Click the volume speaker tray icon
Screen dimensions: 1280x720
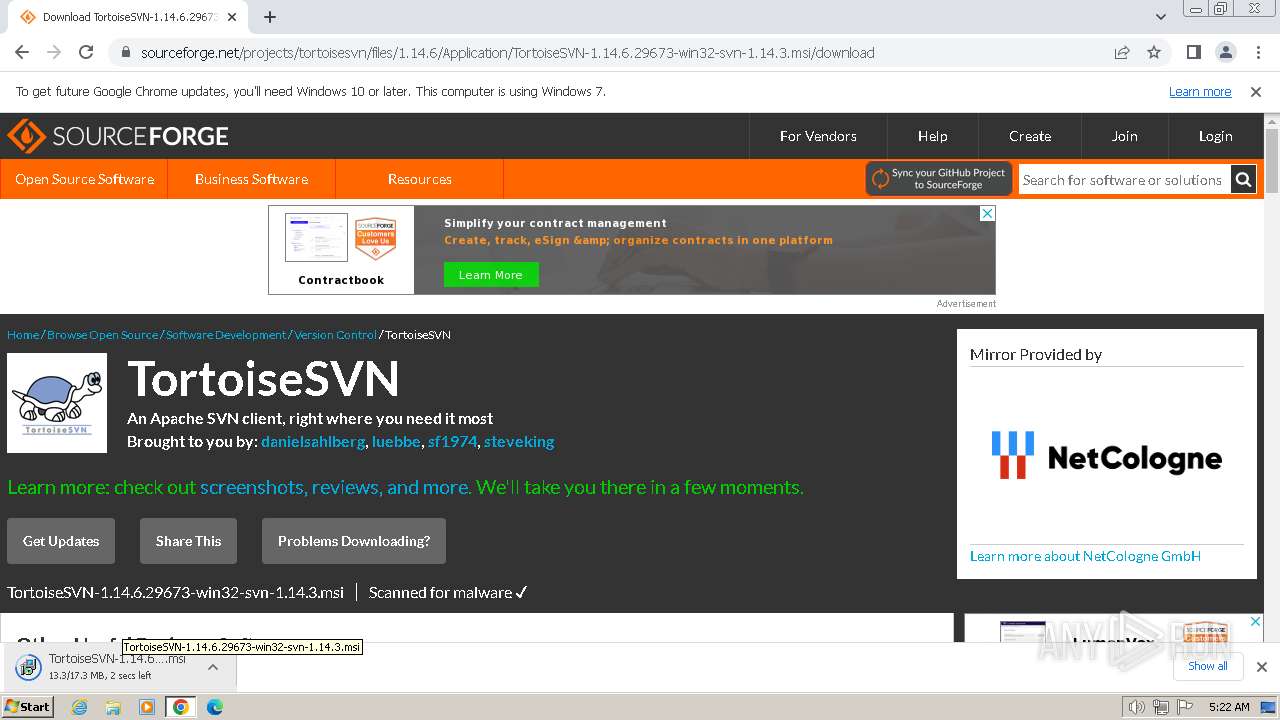pos(1137,707)
